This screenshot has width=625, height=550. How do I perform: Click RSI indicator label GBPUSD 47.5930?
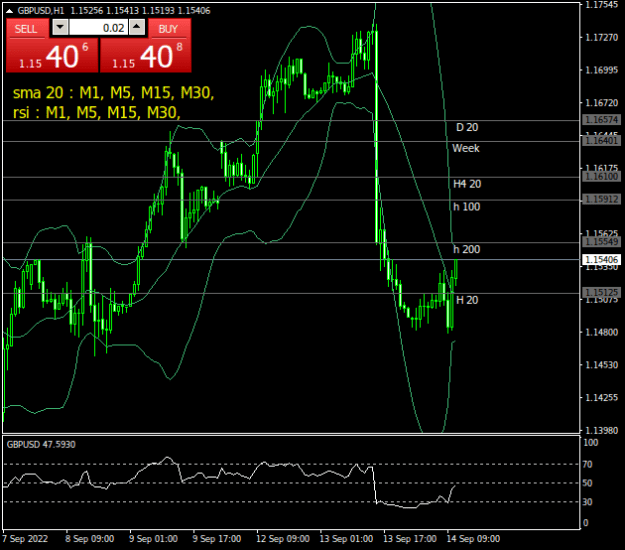point(41,444)
